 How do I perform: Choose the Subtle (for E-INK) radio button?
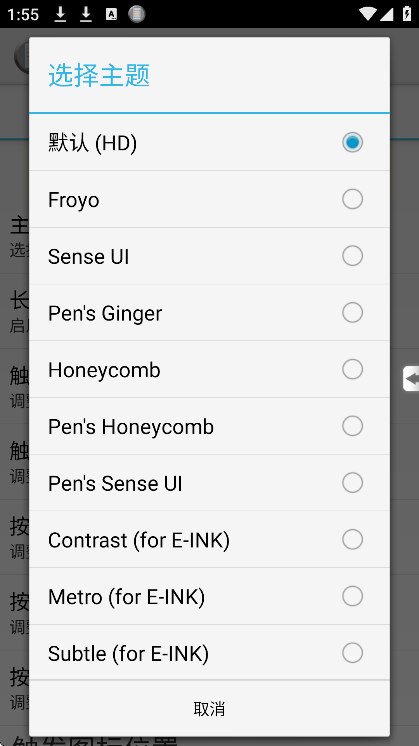(352, 653)
